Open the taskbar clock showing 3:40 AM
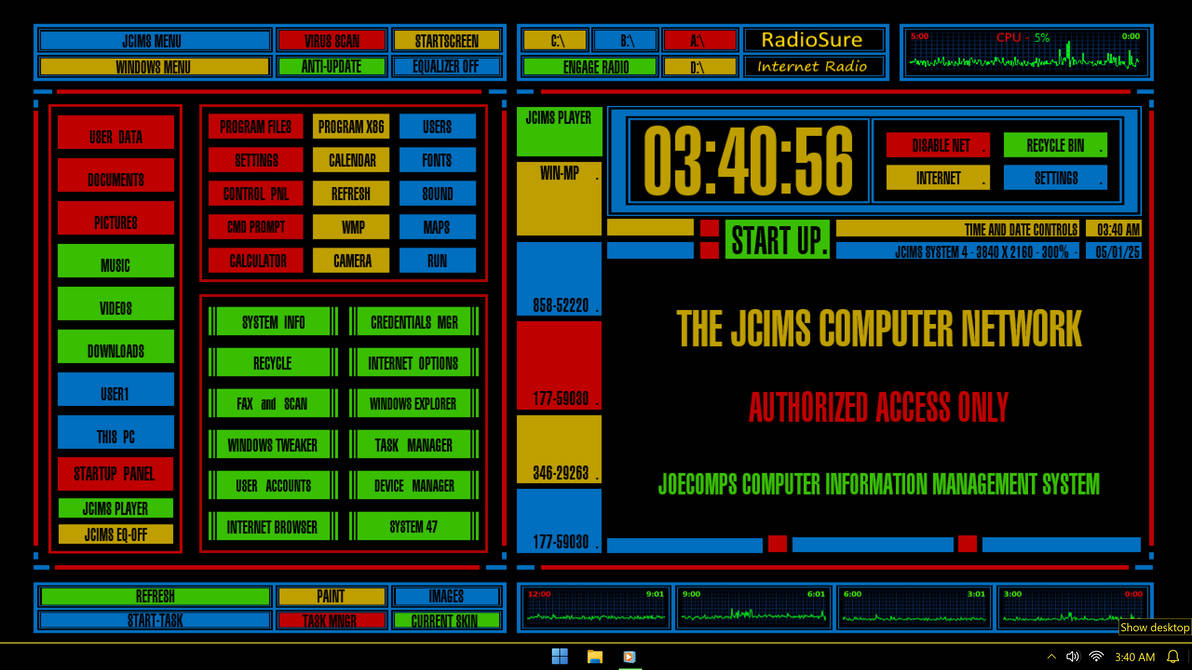The height and width of the screenshot is (670, 1192). [1135, 656]
